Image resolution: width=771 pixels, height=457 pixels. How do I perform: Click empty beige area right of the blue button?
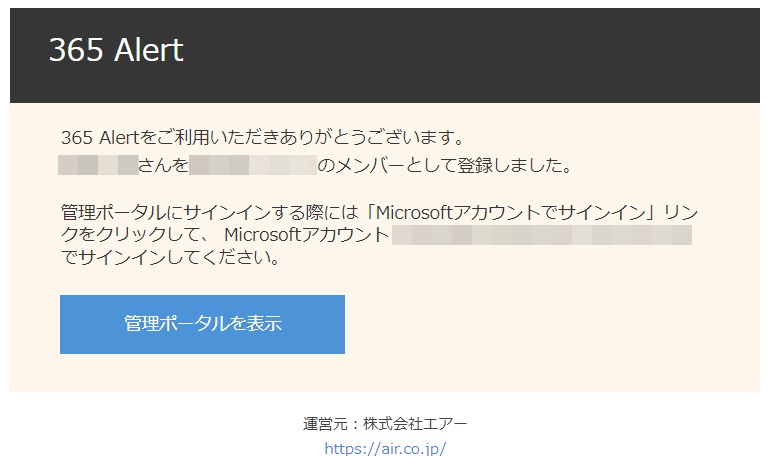[550, 324]
